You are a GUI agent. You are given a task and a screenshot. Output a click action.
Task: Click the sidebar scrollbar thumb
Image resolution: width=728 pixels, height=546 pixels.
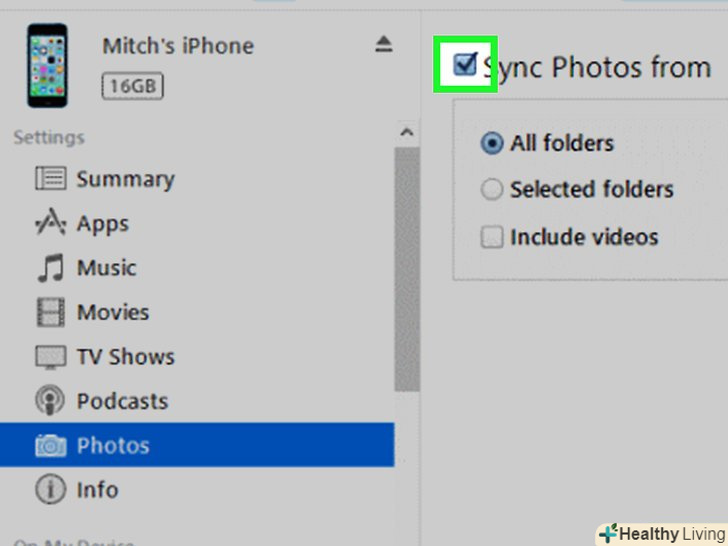[x=407, y=269]
